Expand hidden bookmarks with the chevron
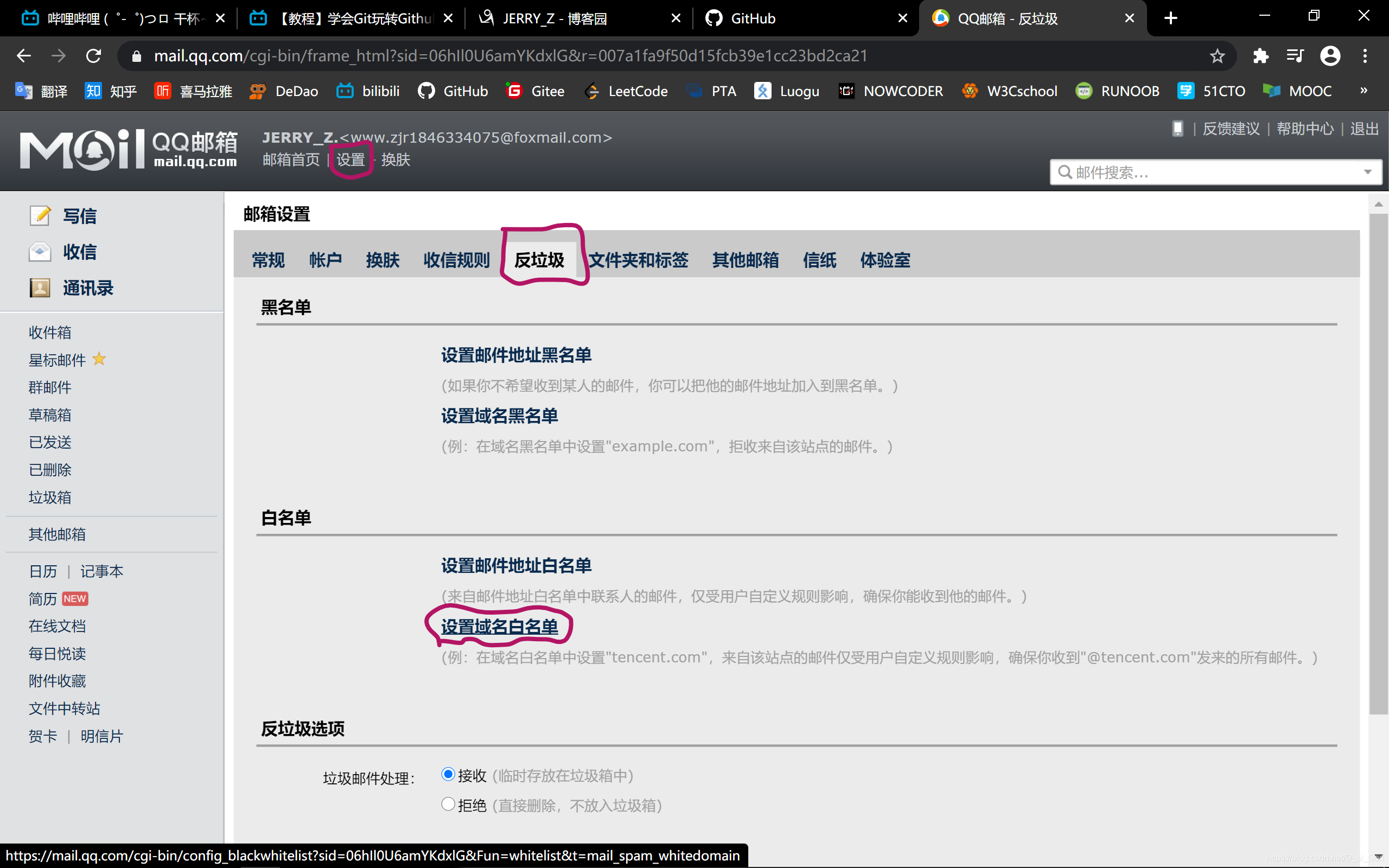The width and height of the screenshot is (1389, 868). (x=1363, y=91)
